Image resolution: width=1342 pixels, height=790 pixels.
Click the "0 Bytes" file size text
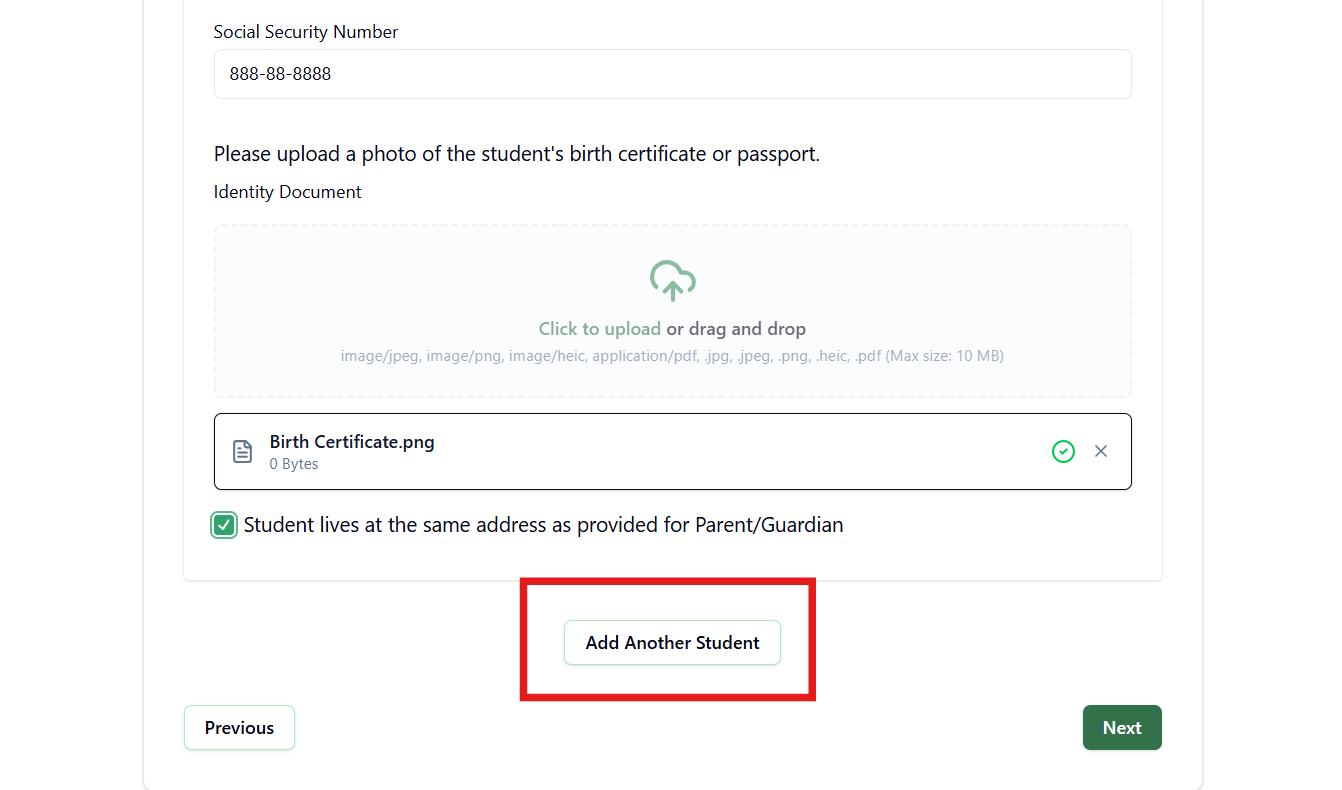pyautogui.click(x=294, y=464)
